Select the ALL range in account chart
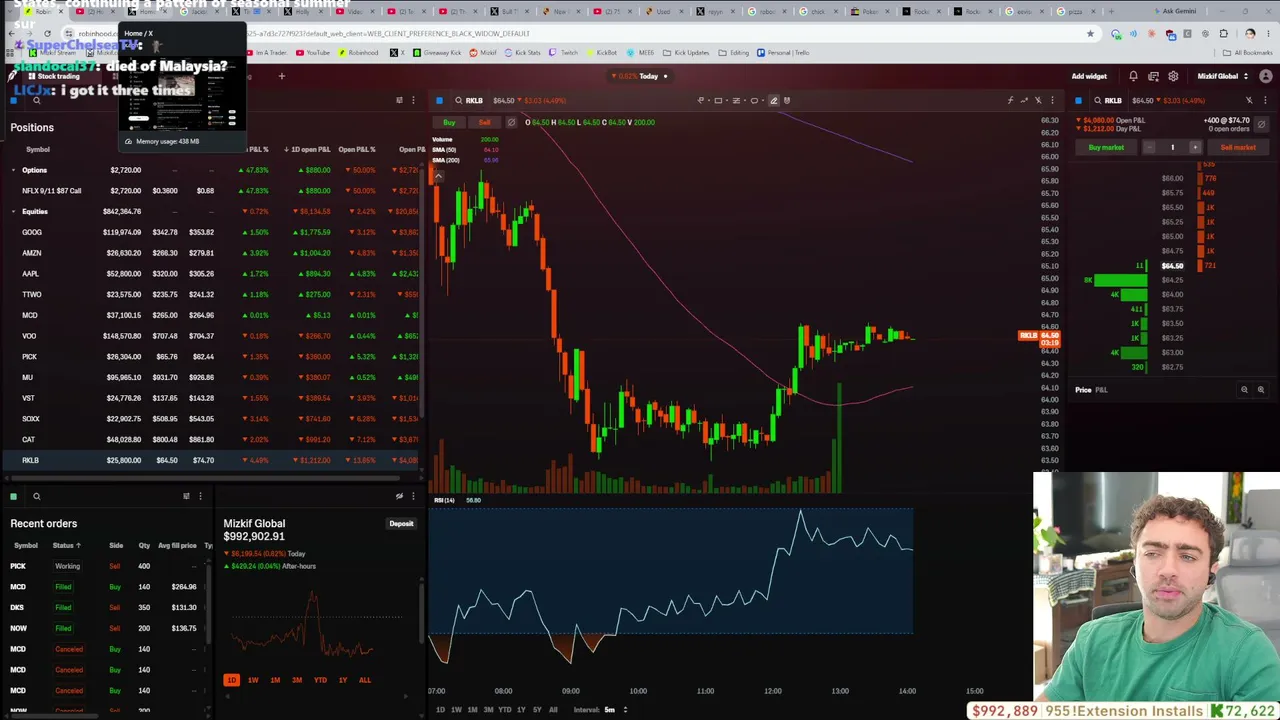 point(364,680)
